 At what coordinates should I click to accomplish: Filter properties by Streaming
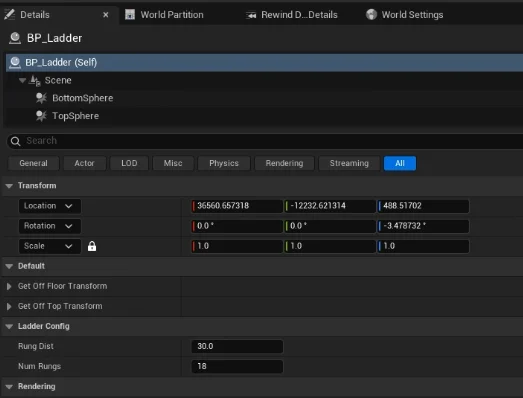(349, 163)
